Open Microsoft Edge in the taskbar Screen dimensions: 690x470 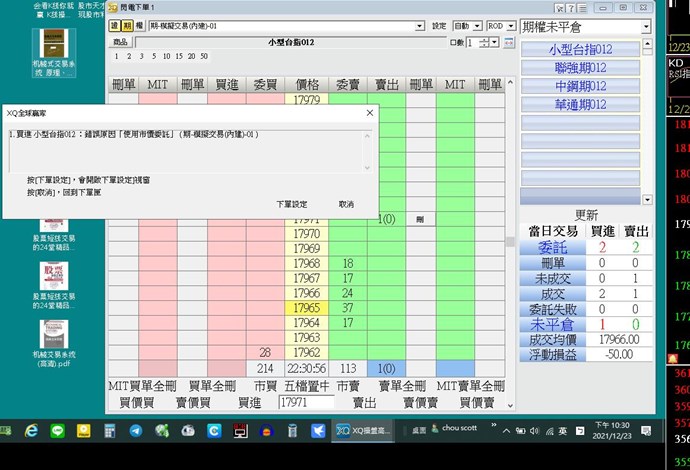point(214,431)
